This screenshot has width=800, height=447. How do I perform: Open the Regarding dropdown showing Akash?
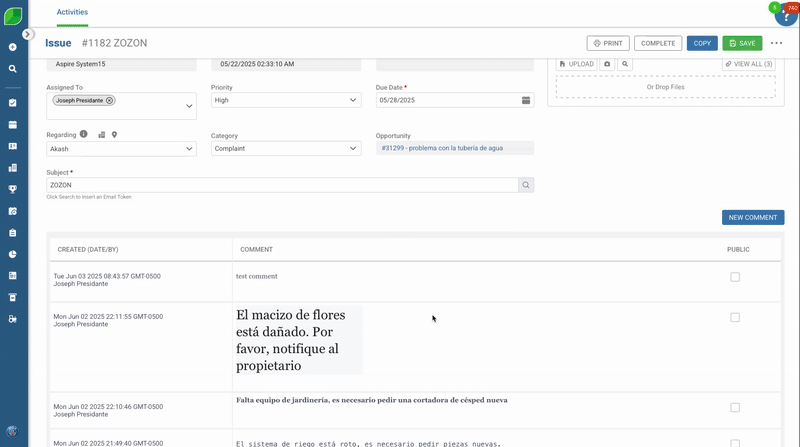(121, 149)
